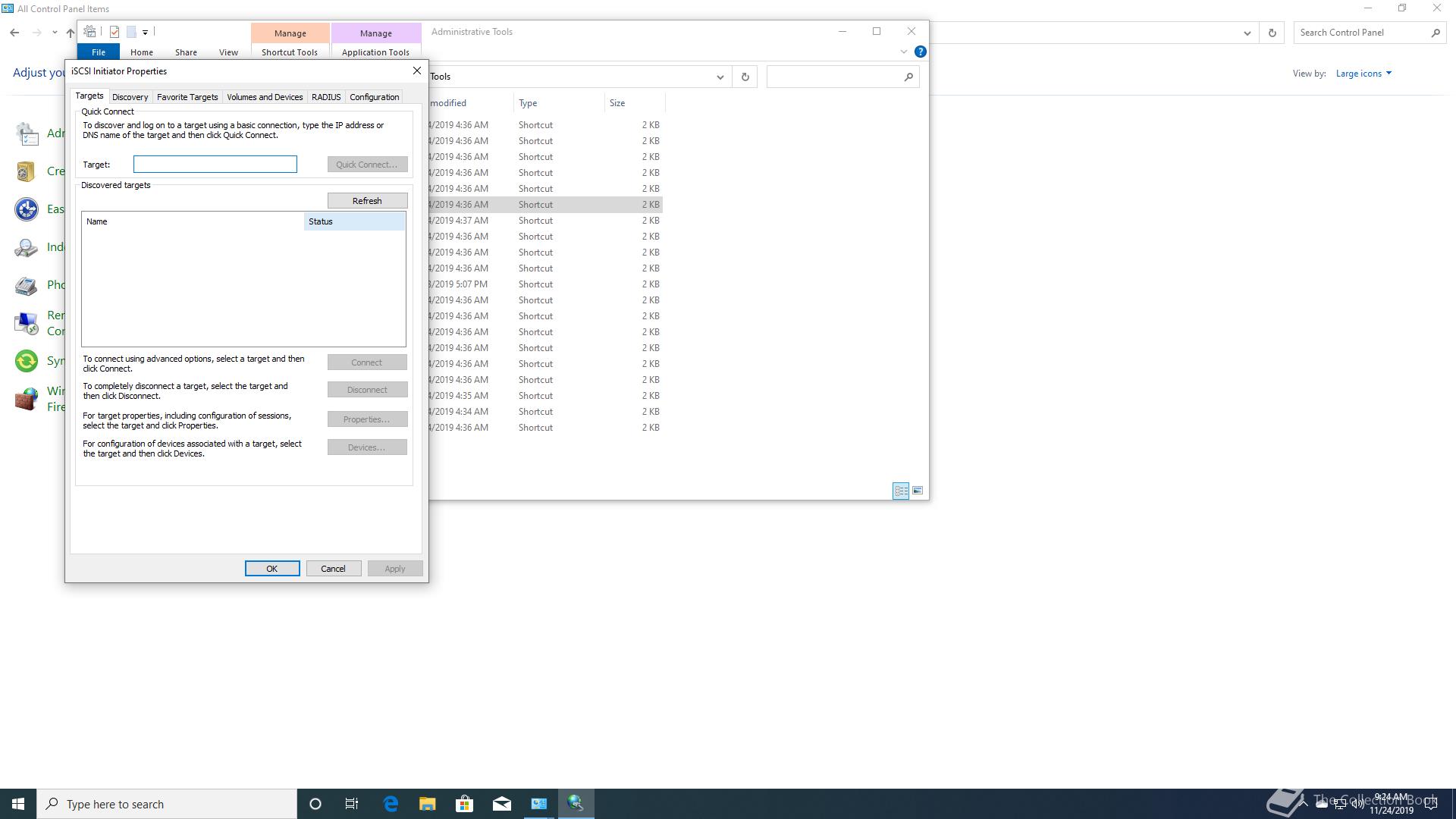Screen dimensions: 1456x819
Task: Open Cortana from the taskbar
Action: coord(315,804)
